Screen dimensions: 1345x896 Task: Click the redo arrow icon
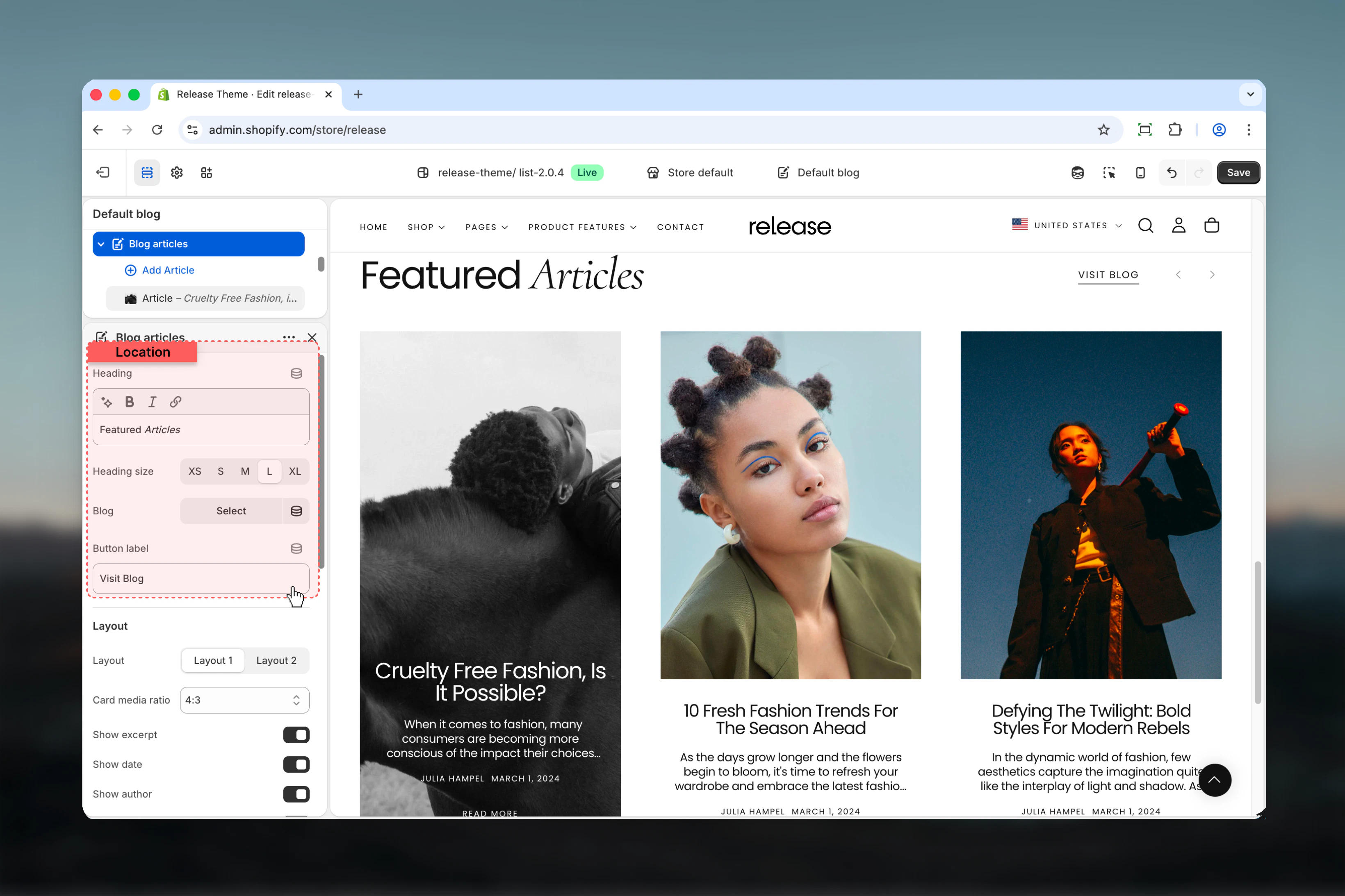click(1199, 173)
